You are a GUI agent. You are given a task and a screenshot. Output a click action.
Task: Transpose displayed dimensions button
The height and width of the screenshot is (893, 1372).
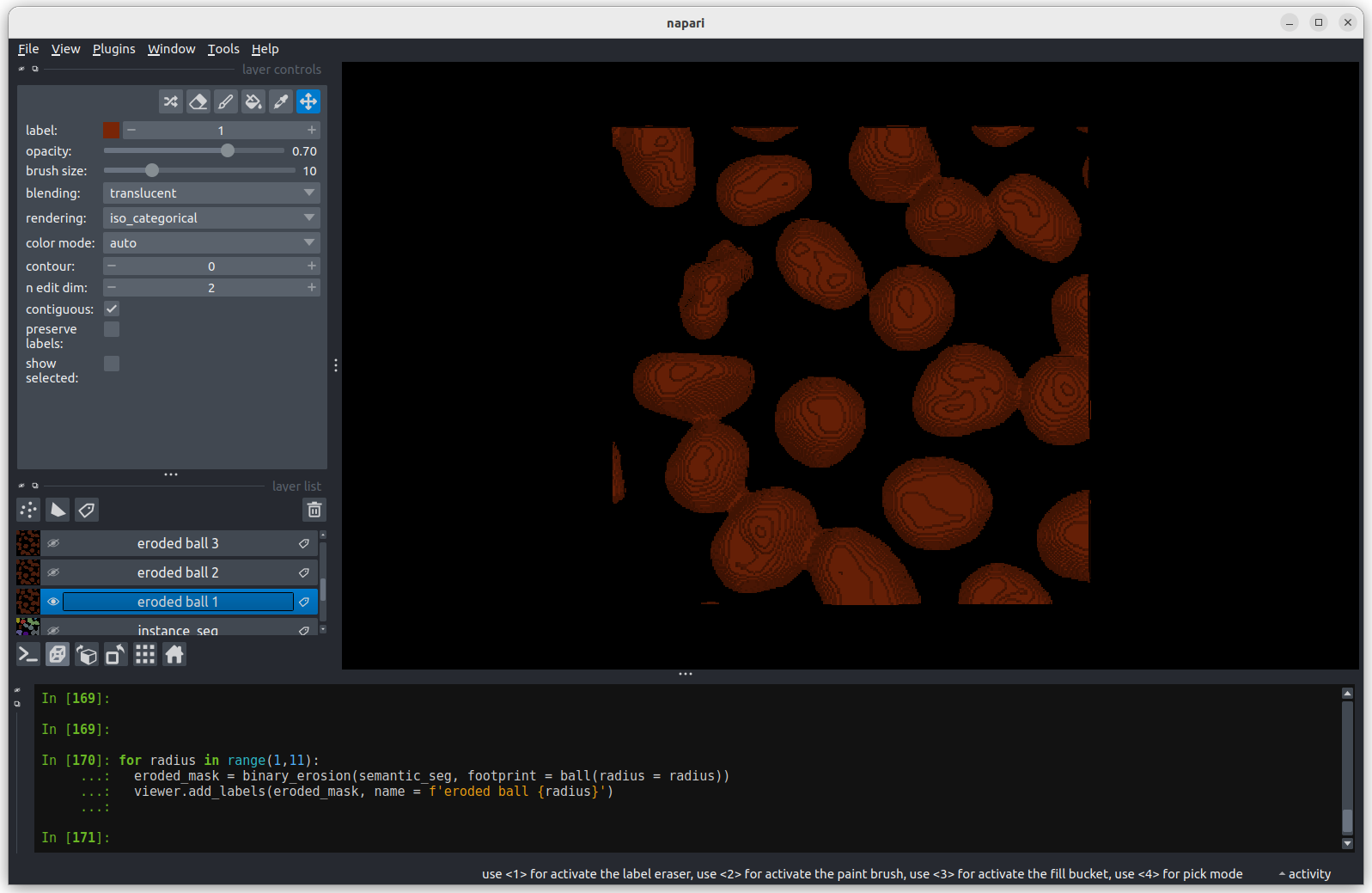[116, 655]
